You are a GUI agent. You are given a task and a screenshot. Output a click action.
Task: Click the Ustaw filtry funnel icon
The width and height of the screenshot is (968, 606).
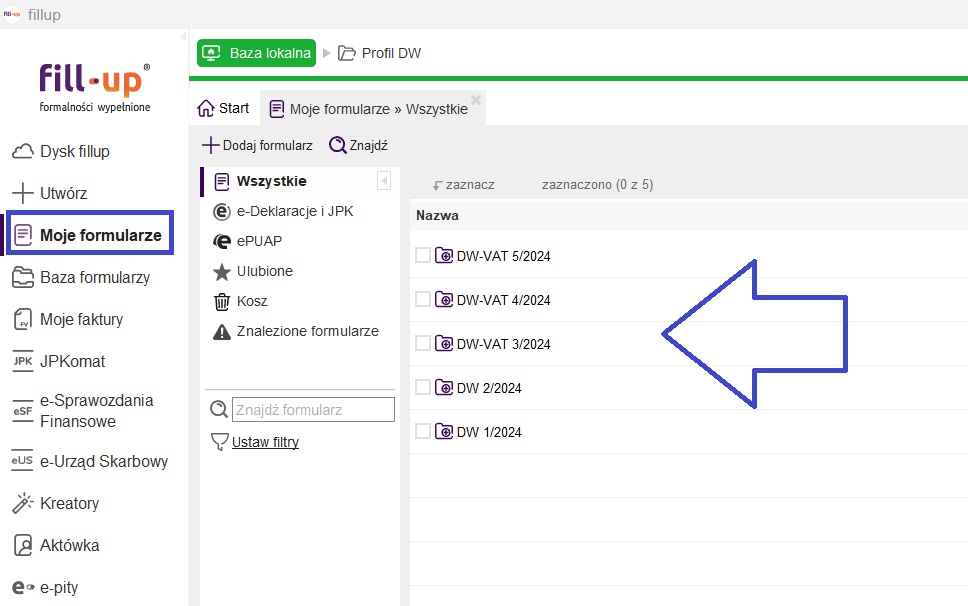click(220, 441)
